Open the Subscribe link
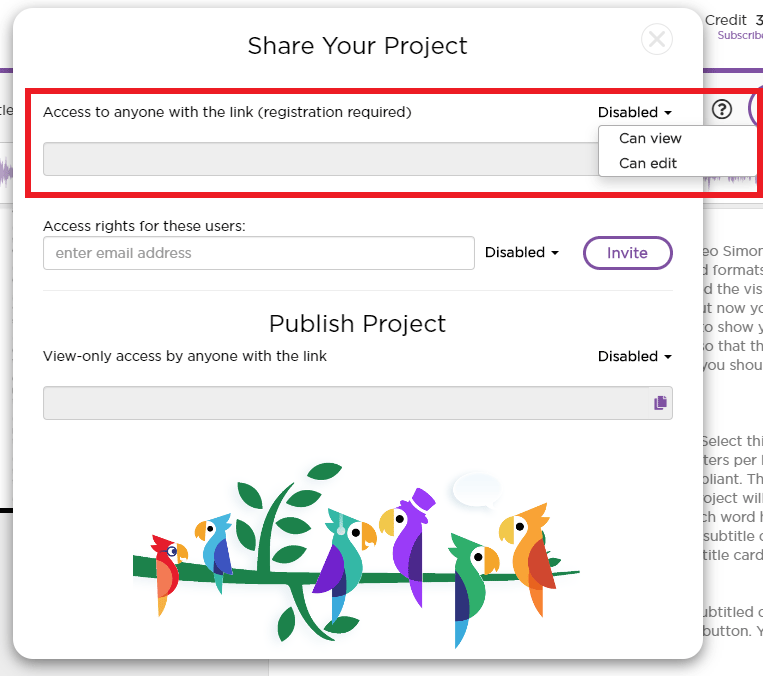763x676 pixels. [740, 36]
